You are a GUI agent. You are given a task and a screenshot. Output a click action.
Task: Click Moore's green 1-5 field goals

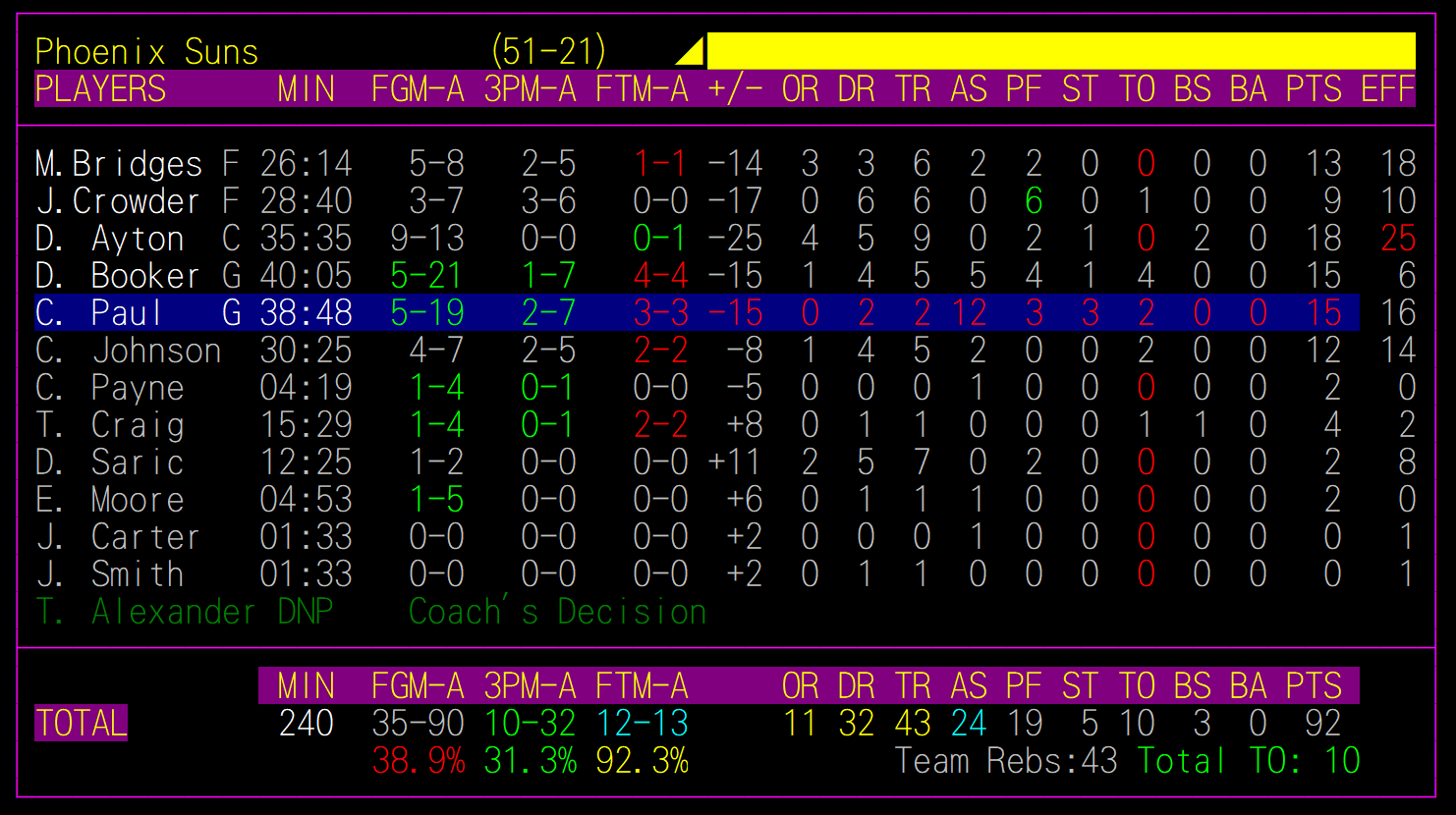pos(436,500)
